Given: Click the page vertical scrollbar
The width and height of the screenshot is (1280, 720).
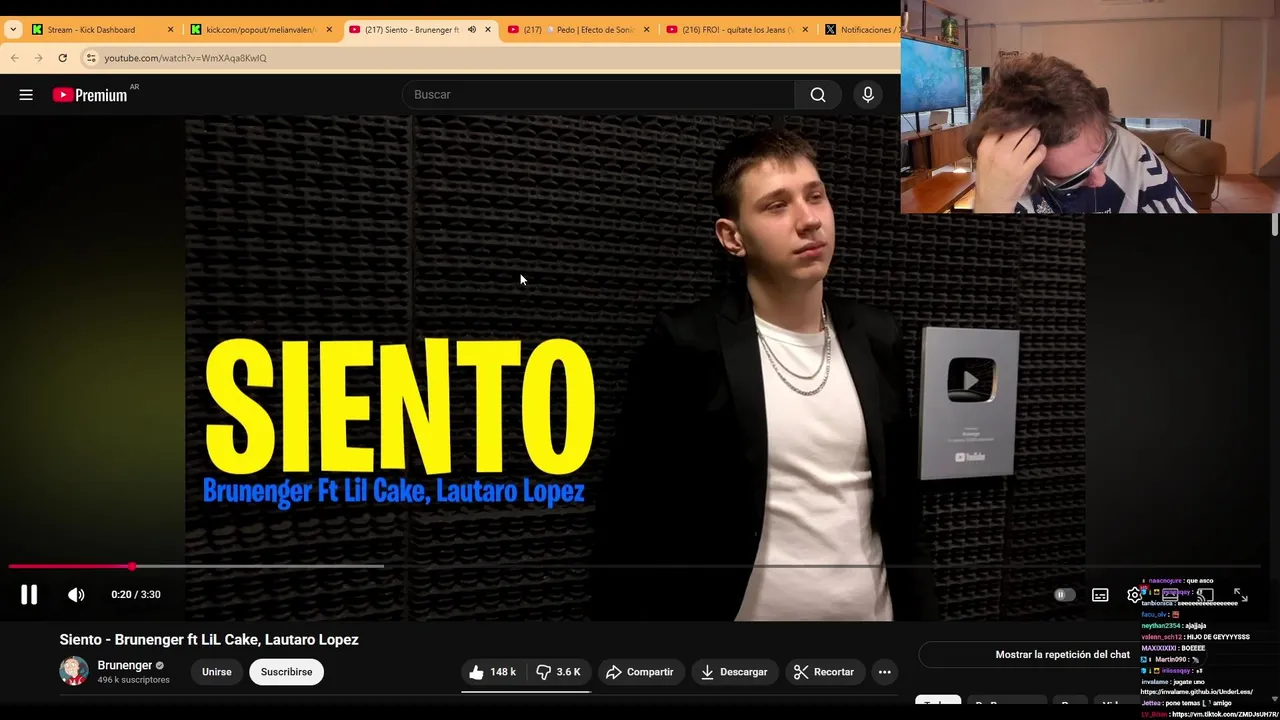Looking at the screenshot, I should tap(1275, 224).
